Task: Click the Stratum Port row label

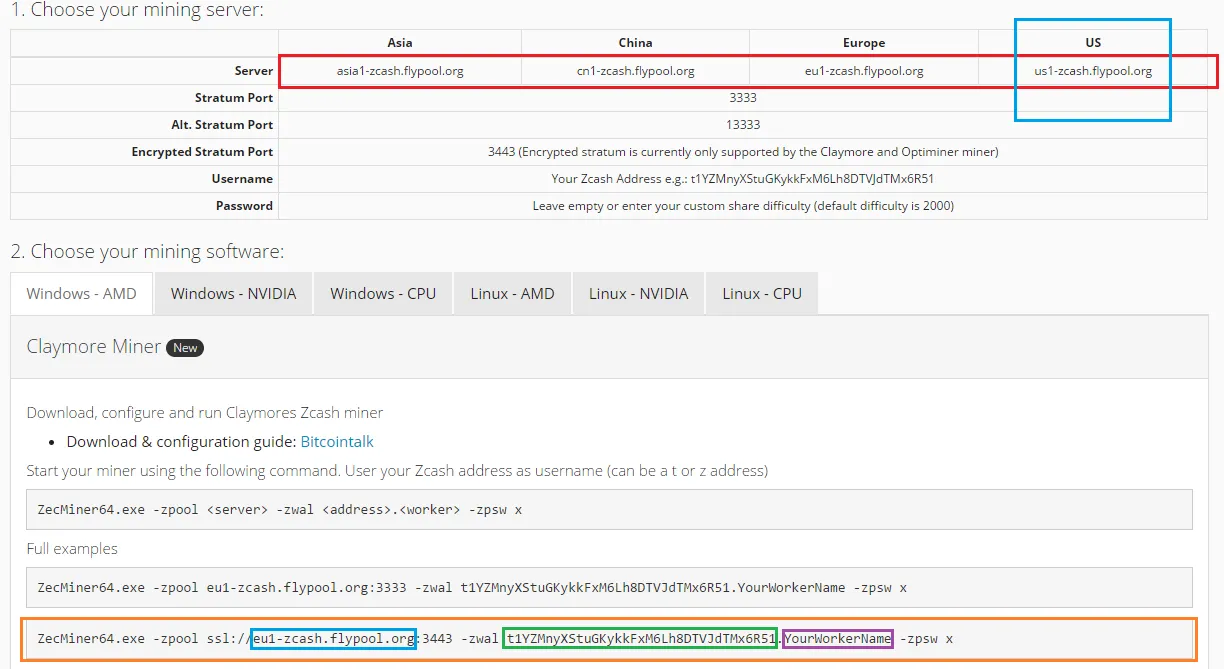Action: tap(234, 98)
